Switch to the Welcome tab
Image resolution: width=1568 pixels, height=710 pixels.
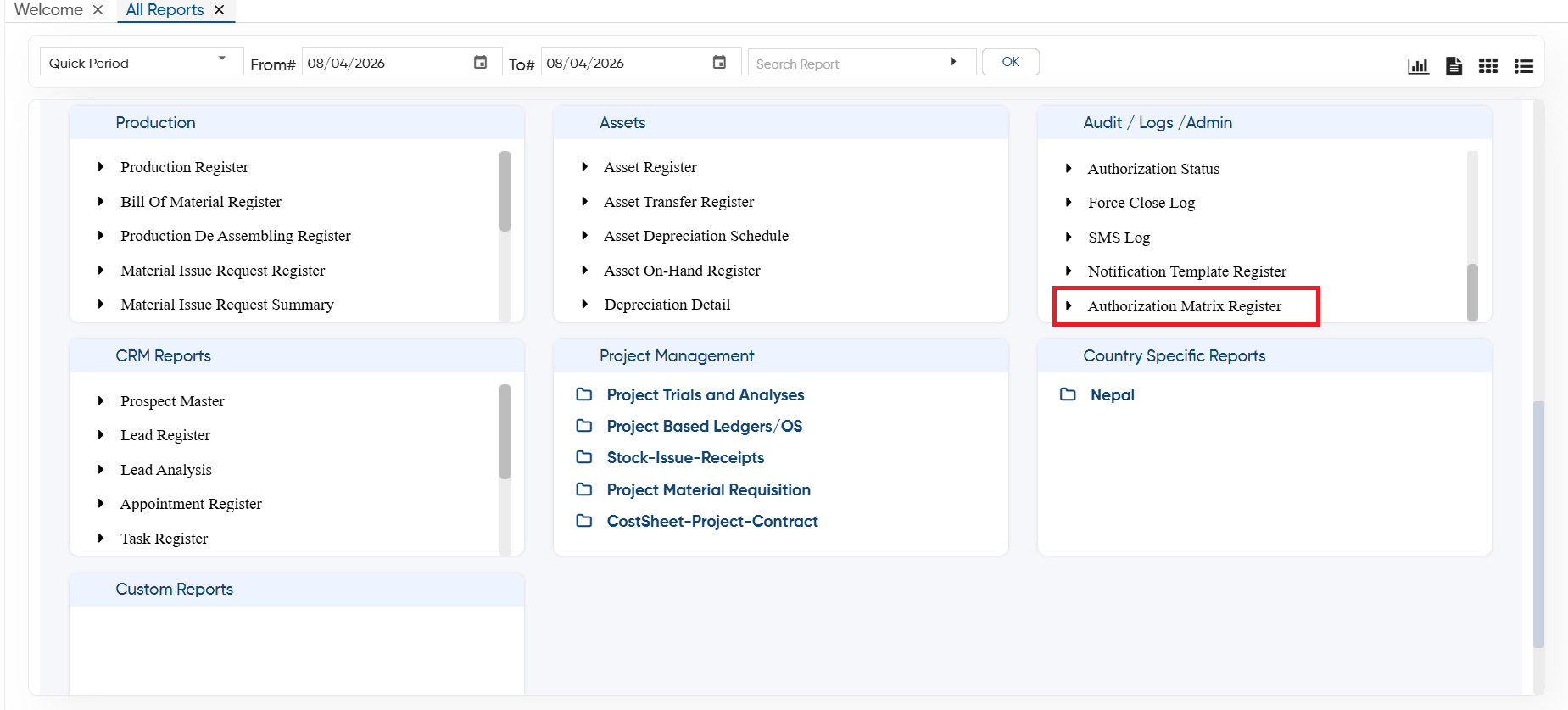[48, 10]
